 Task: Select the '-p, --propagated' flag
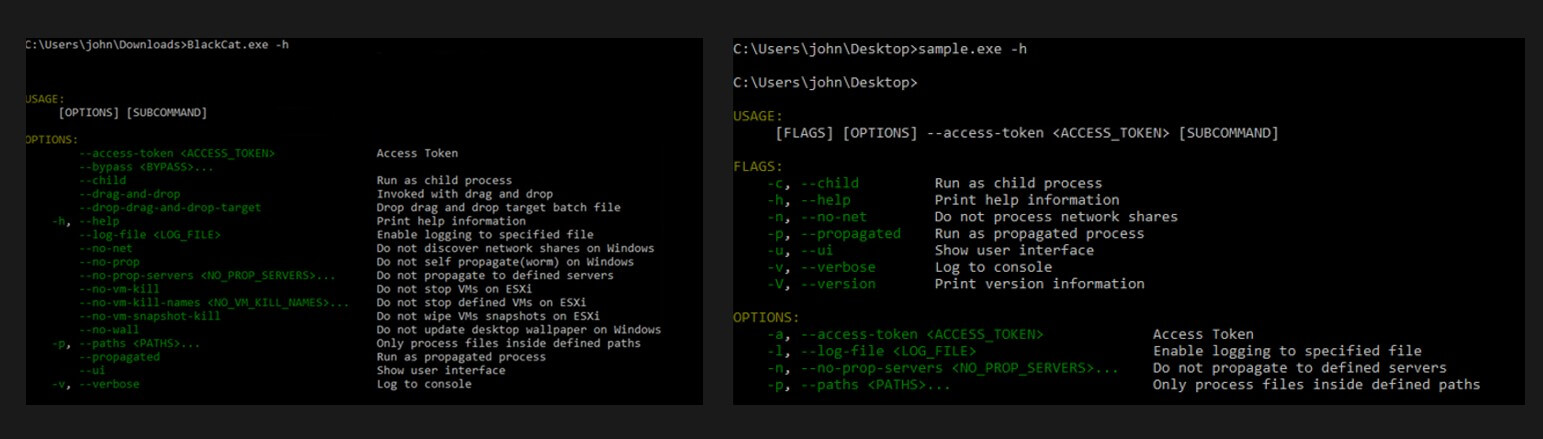[833, 233]
